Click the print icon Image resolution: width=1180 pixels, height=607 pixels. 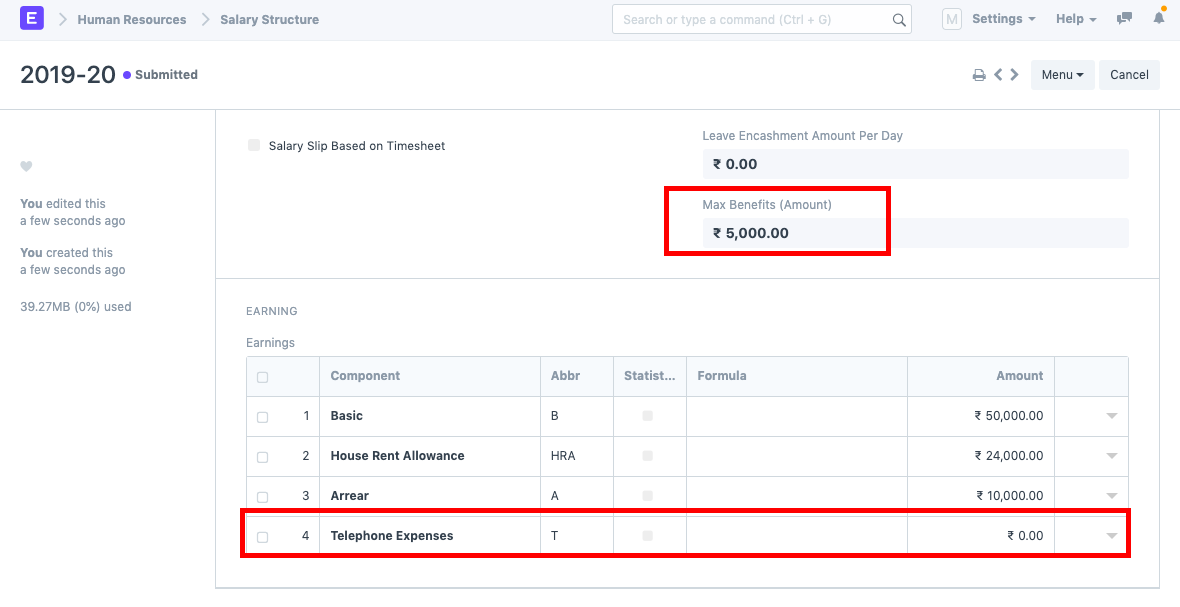pyautogui.click(x=979, y=75)
